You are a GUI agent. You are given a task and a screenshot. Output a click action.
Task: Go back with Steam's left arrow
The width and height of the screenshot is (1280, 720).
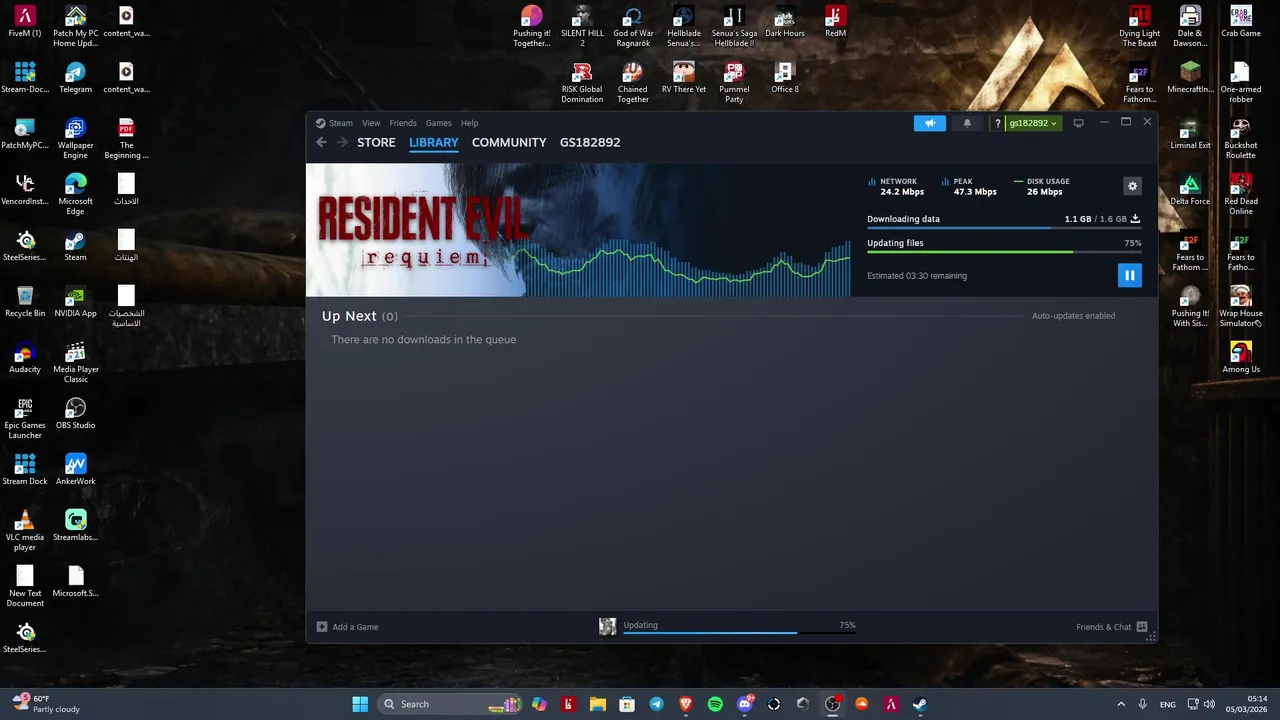[x=321, y=142]
